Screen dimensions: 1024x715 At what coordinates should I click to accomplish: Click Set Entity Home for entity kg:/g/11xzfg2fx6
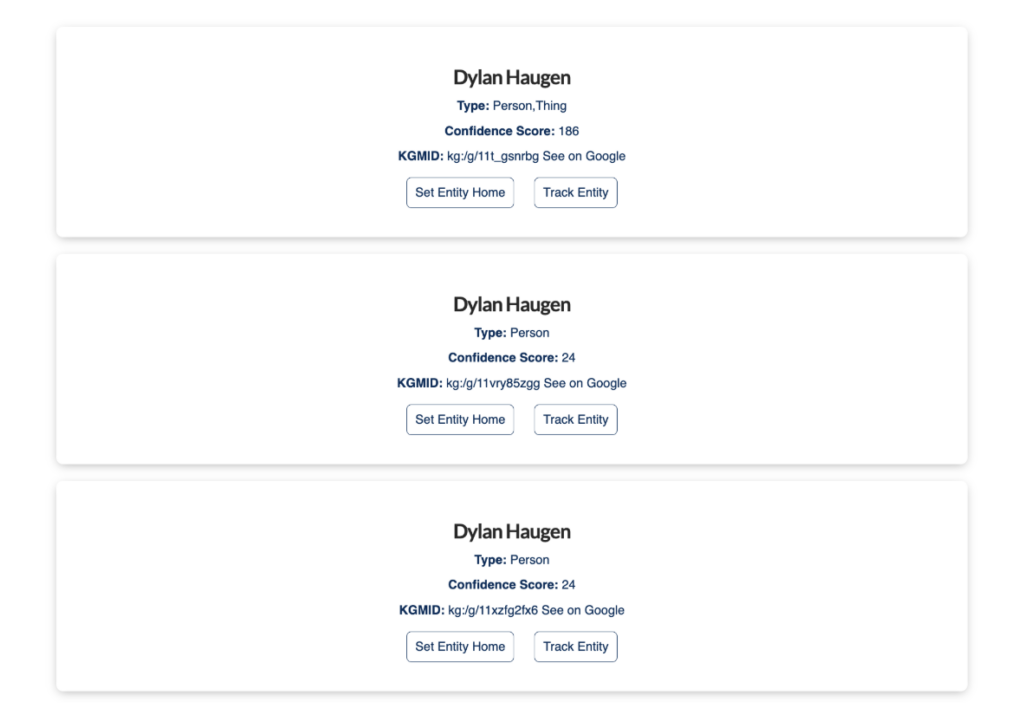click(460, 647)
